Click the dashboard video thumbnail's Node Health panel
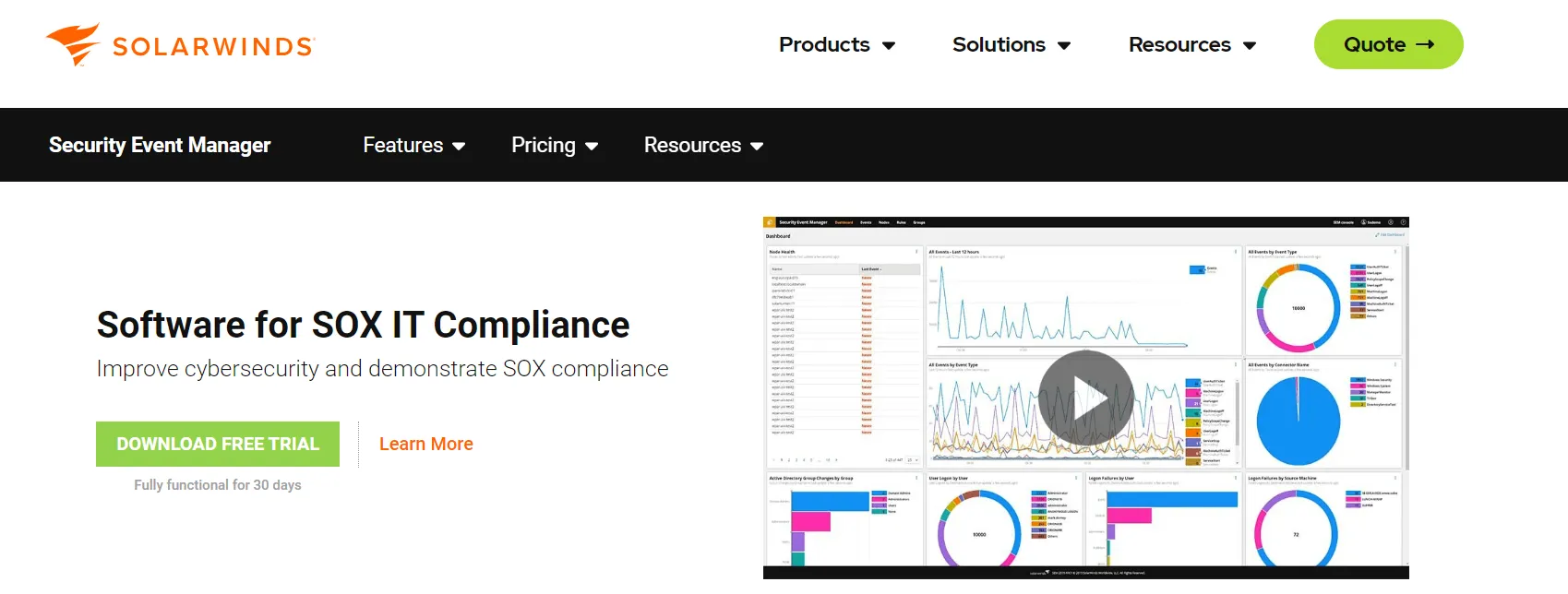The image size is (1568, 594). click(844, 357)
